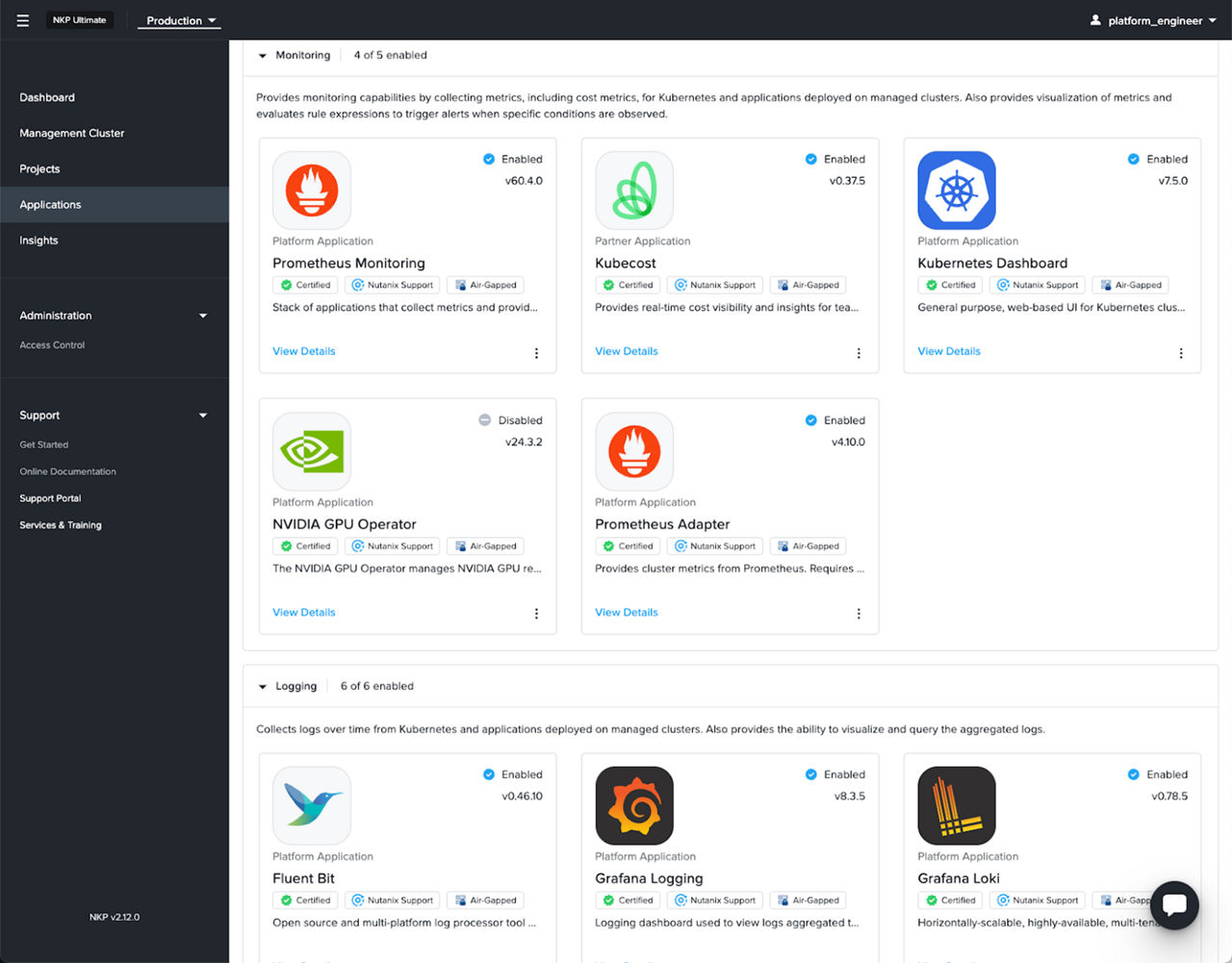Collapse the Monitoring section
The image size is (1232, 963).
pyautogui.click(x=262, y=55)
